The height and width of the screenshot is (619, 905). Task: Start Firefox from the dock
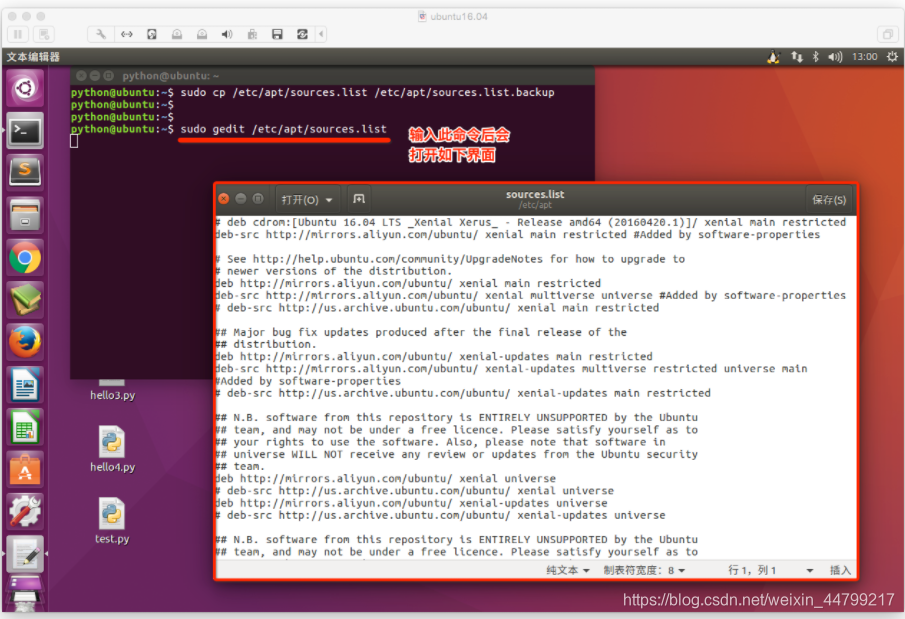pyautogui.click(x=24, y=341)
